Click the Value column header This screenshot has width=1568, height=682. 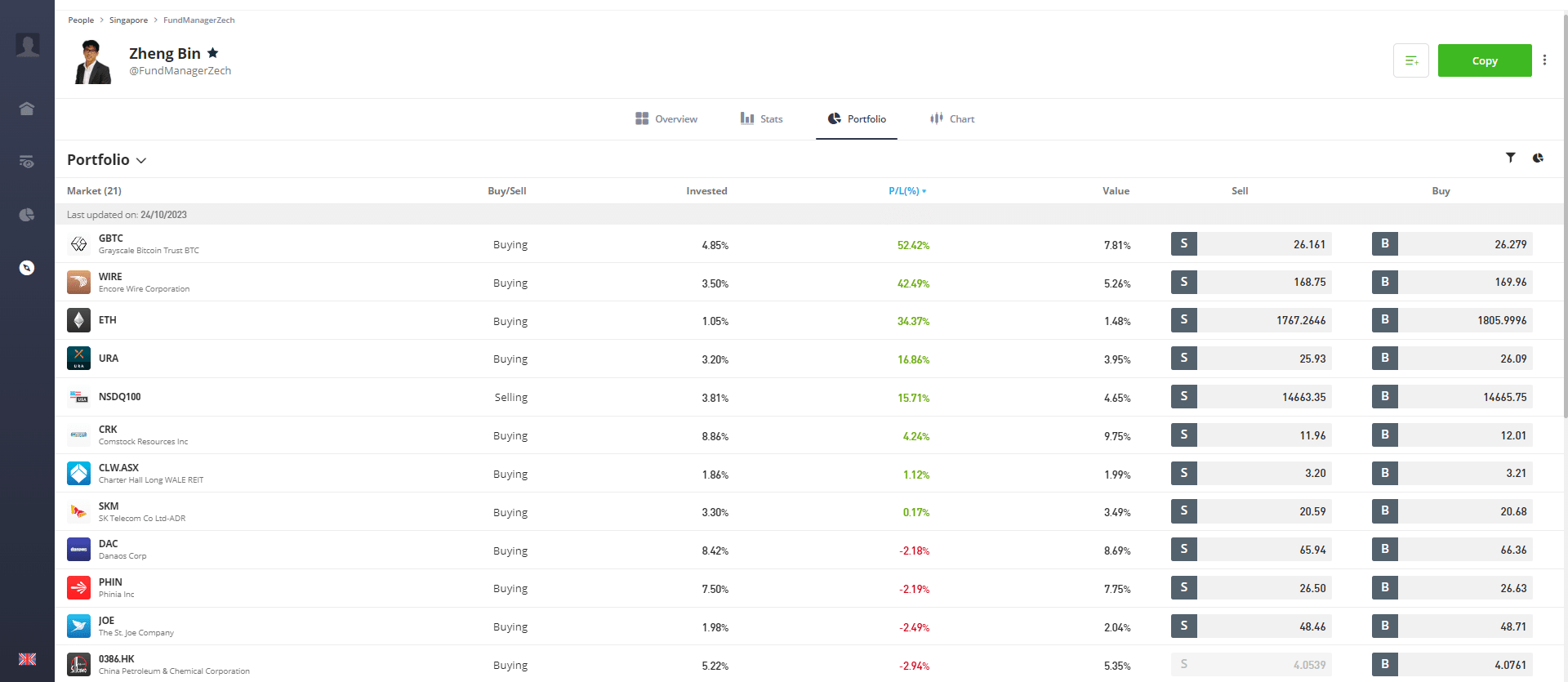point(1116,191)
